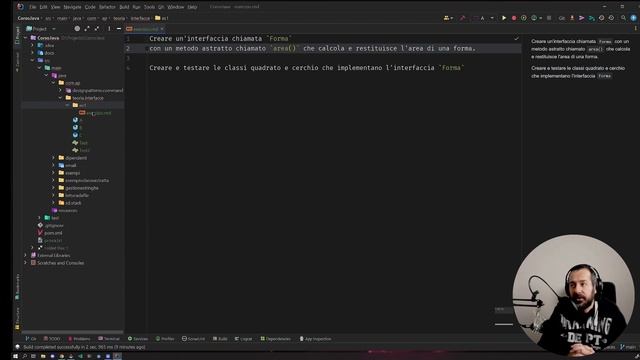
Task: Start the Debug session with the red bug icon
Action: (514, 18)
